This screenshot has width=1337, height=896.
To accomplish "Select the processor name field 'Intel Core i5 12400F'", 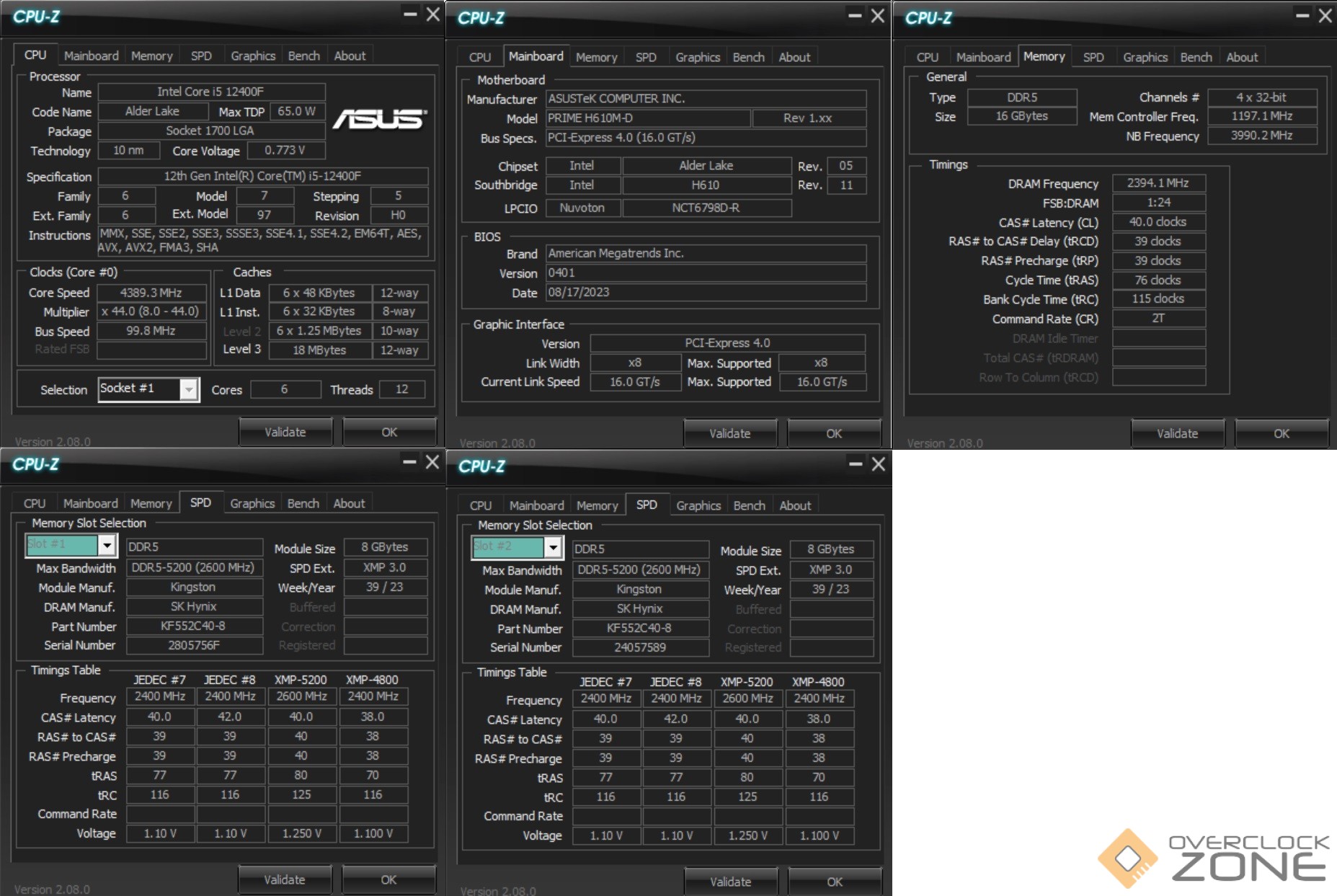I will 211,92.
